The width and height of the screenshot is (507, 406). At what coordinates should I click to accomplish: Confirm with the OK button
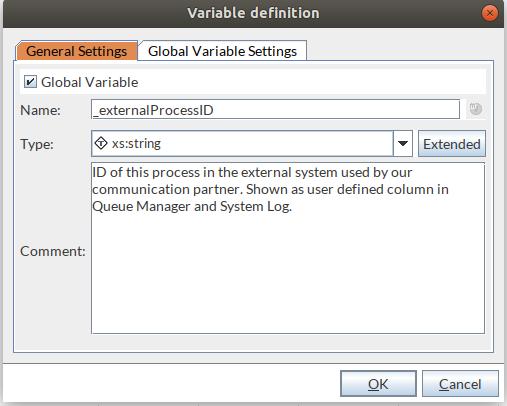pyautogui.click(x=378, y=384)
